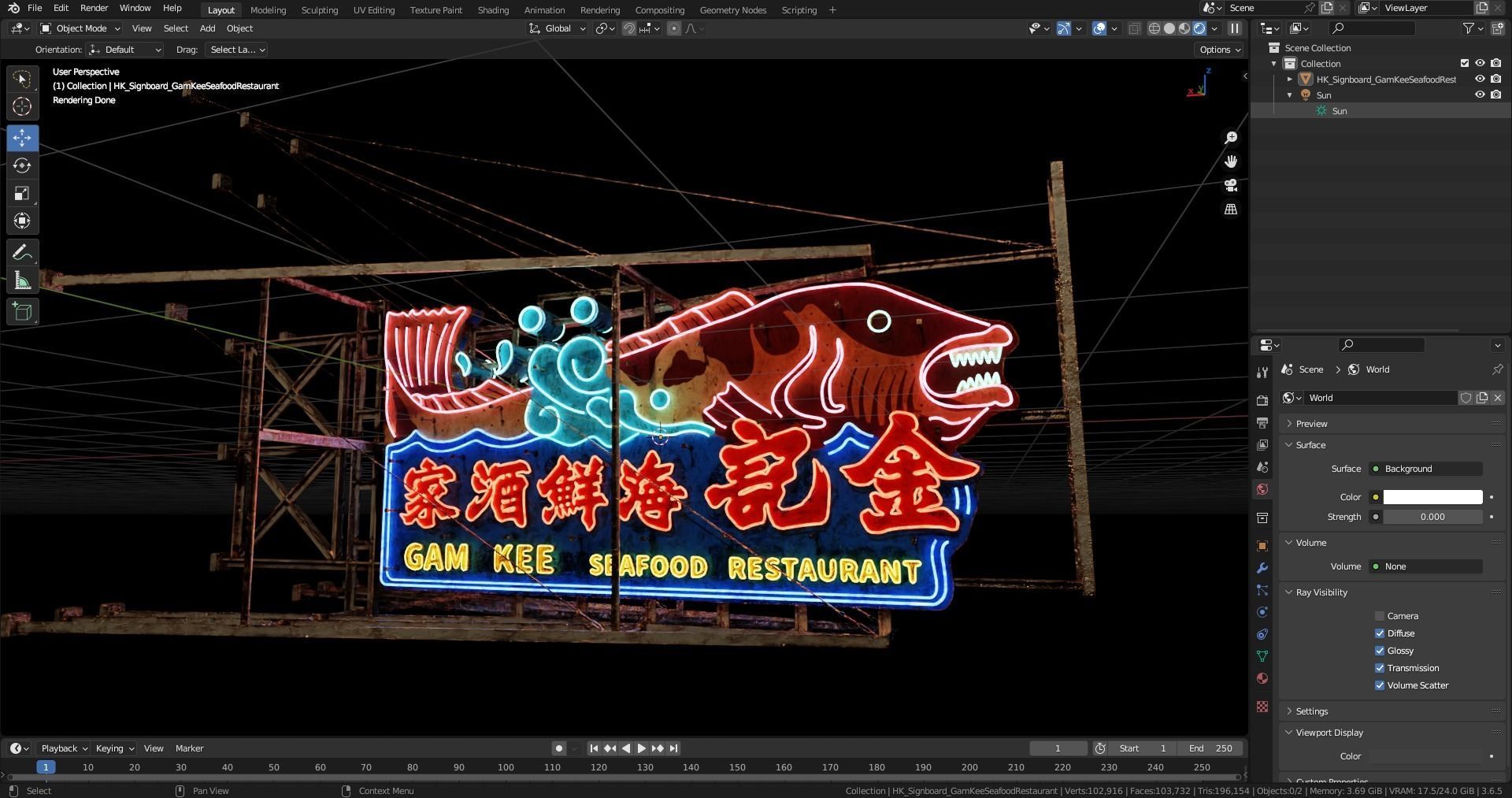
Task: Toggle X-ray mode in viewport header
Action: (1134, 28)
